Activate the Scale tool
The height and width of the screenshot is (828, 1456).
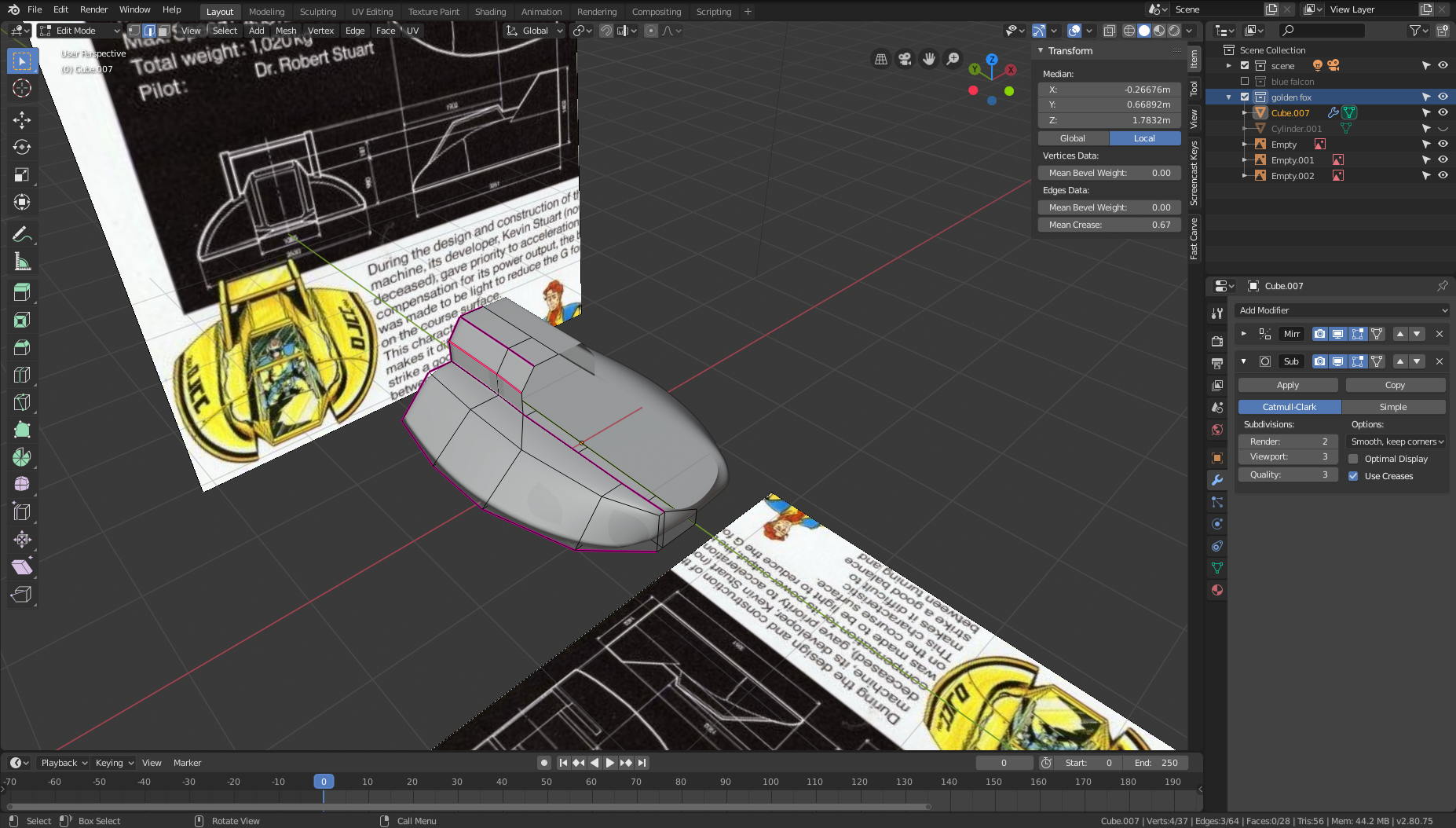[22, 174]
